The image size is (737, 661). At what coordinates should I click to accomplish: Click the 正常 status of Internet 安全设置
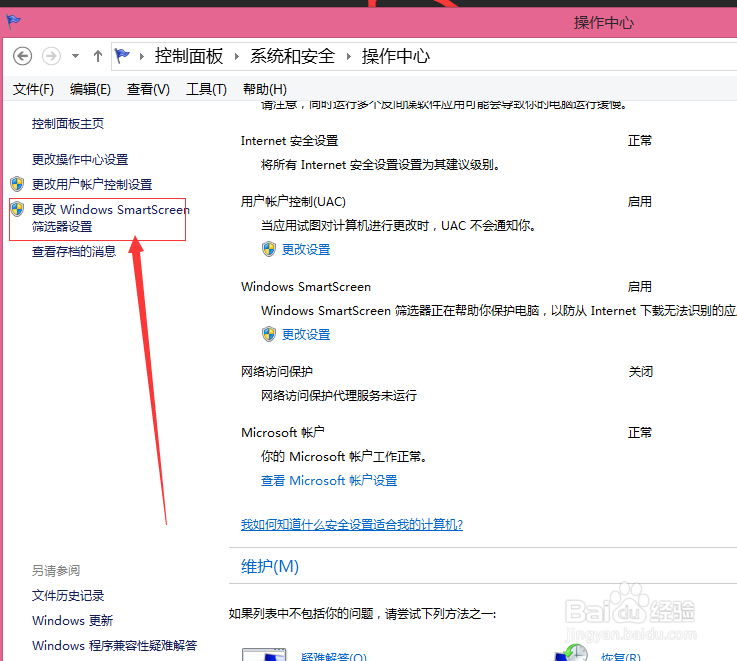640,141
